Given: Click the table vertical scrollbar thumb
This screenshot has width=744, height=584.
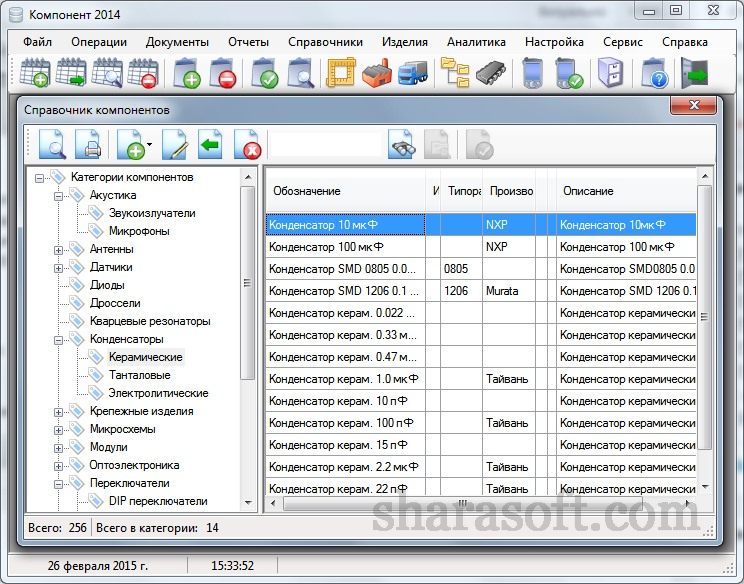Looking at the screenshot, I should tap(704, 317).
